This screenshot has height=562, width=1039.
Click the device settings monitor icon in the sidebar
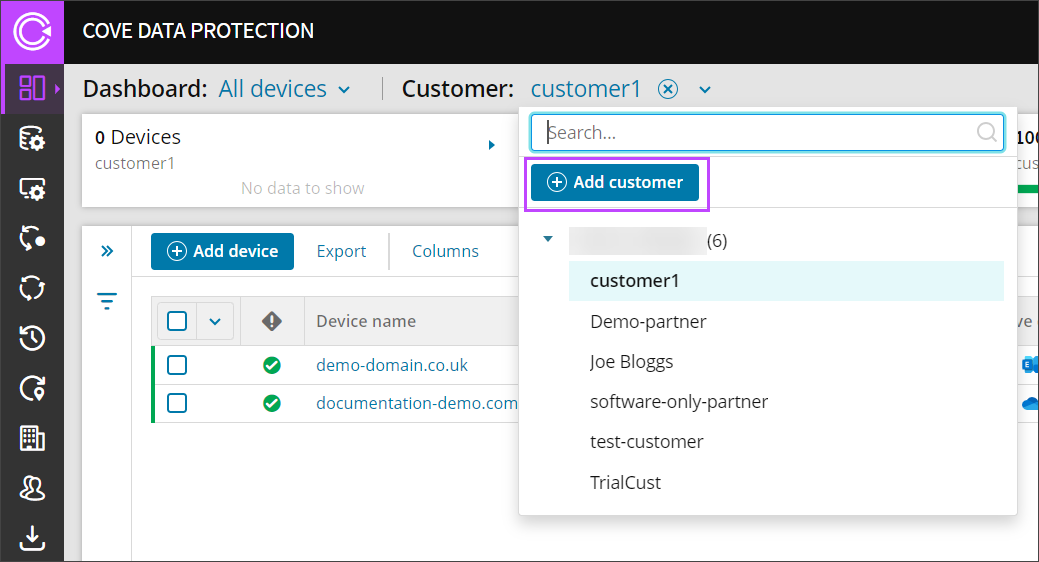(x=32, y=189)
